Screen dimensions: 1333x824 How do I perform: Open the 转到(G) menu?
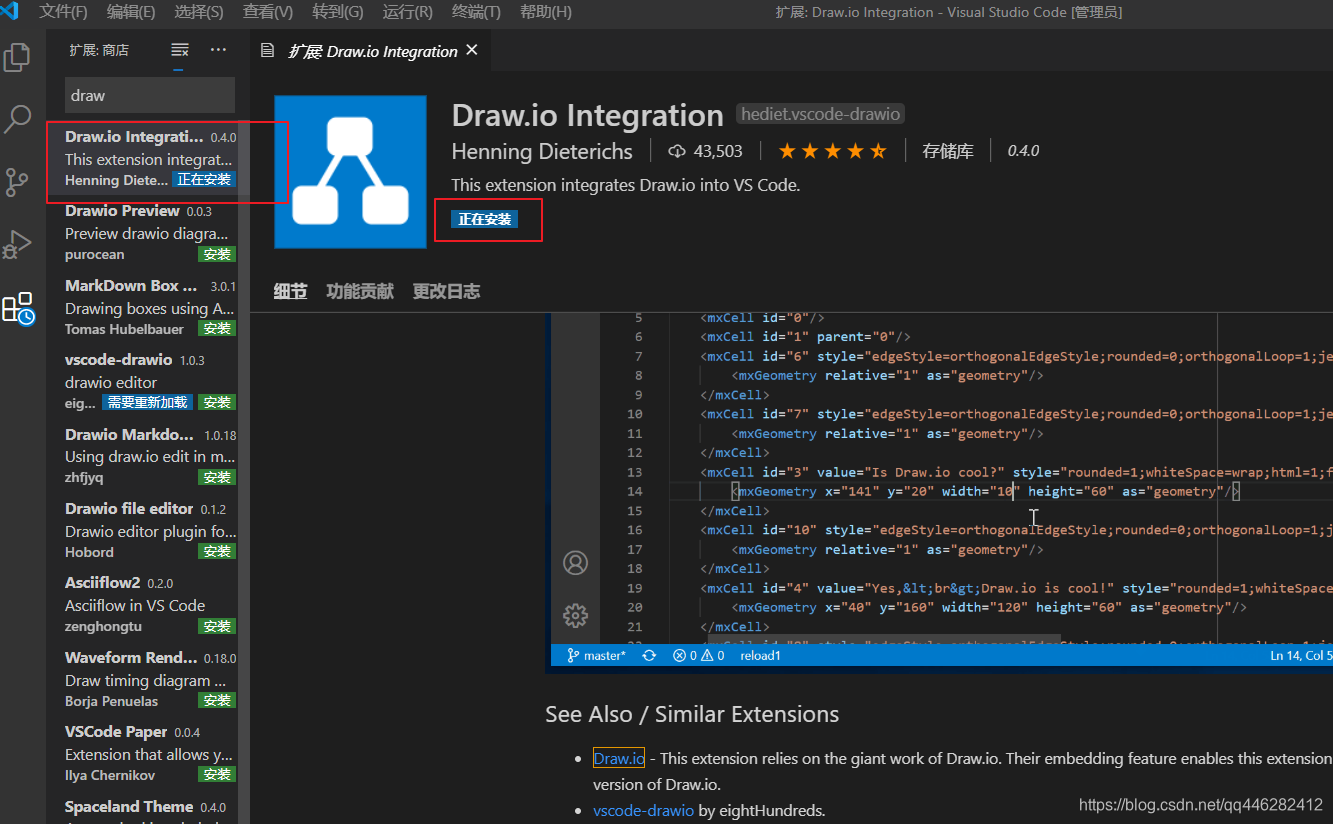coord(337,12)
